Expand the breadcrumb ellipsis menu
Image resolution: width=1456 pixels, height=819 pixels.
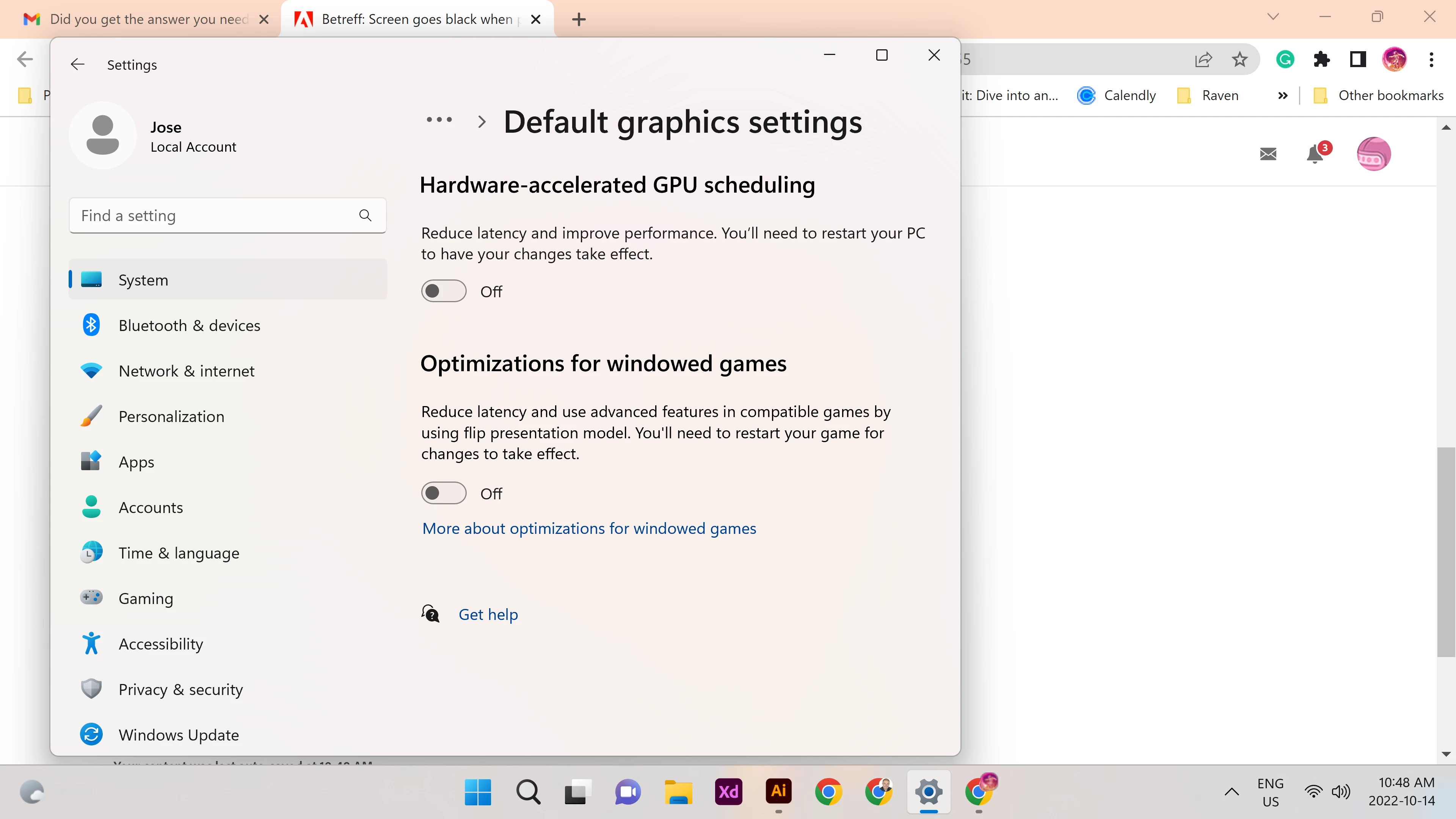point(439,120)
